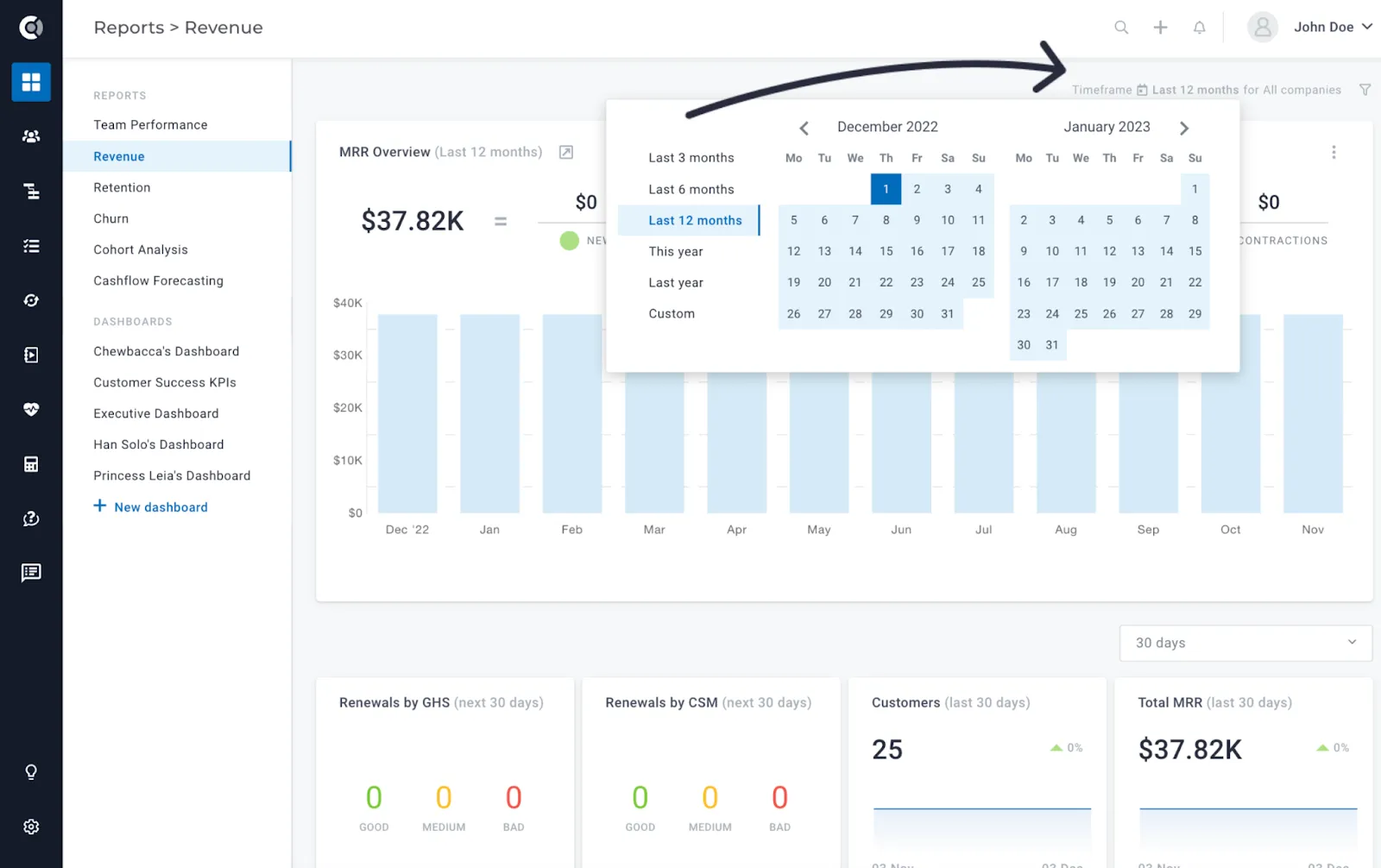
Task: Click the green New MRR legend dot
Action: point(570,241)
